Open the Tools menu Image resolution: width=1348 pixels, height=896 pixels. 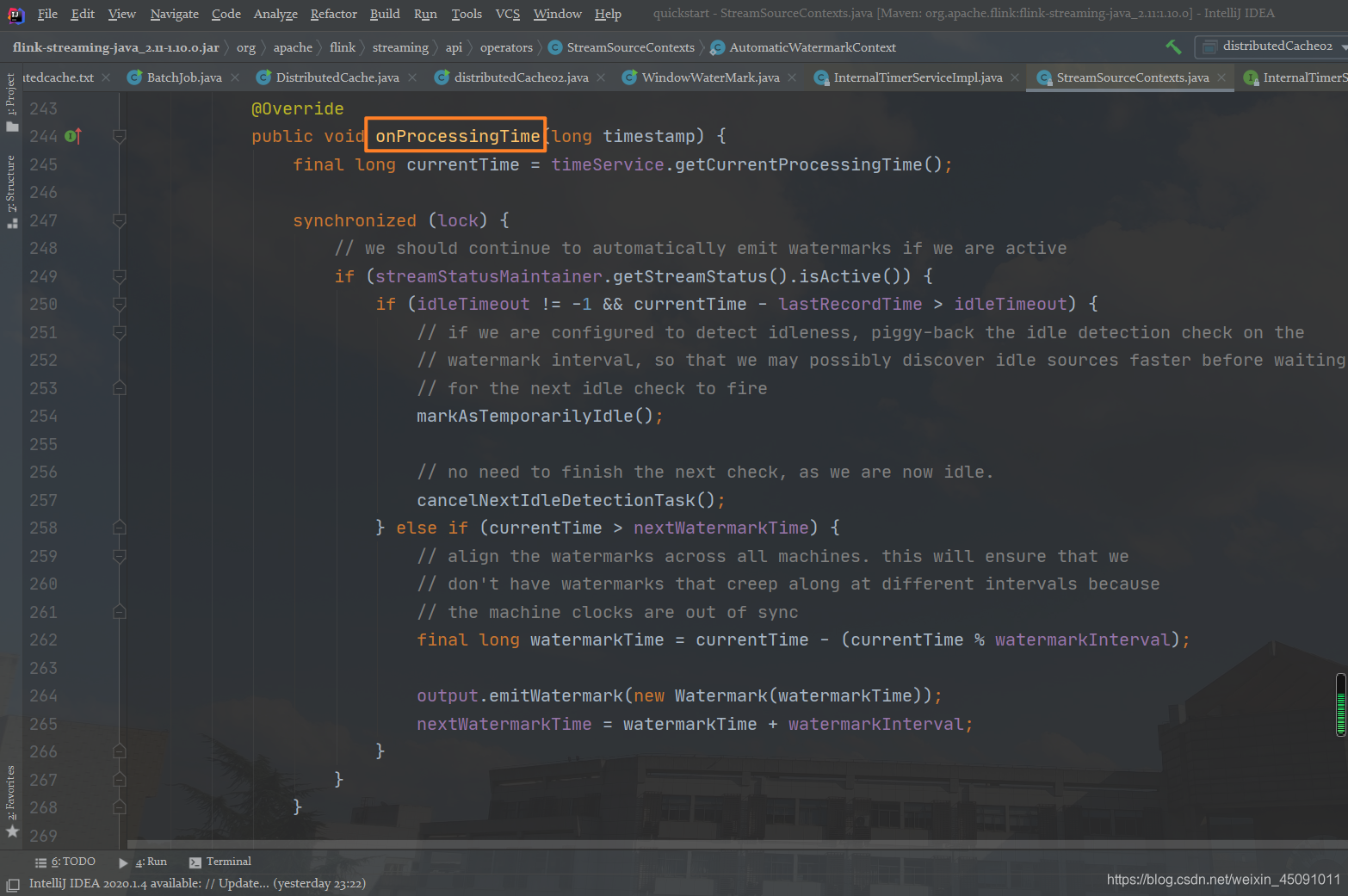pyautogui.click(x=467, y=14)
